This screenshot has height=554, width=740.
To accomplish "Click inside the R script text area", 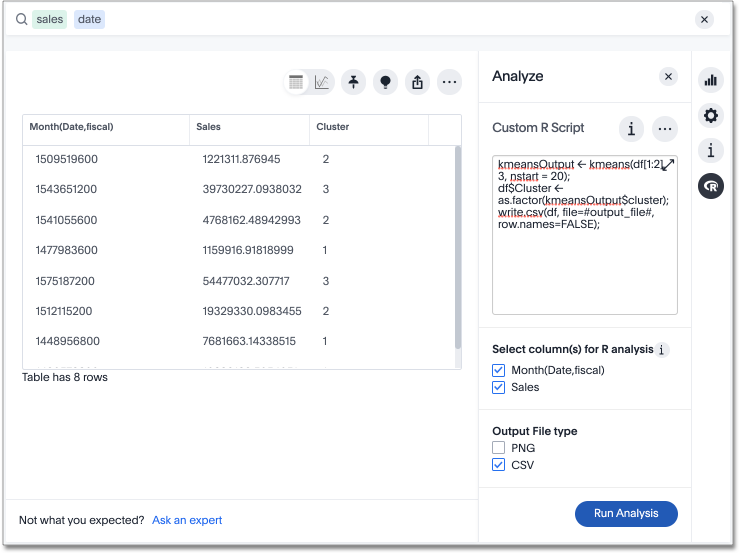I will [585, 235].
